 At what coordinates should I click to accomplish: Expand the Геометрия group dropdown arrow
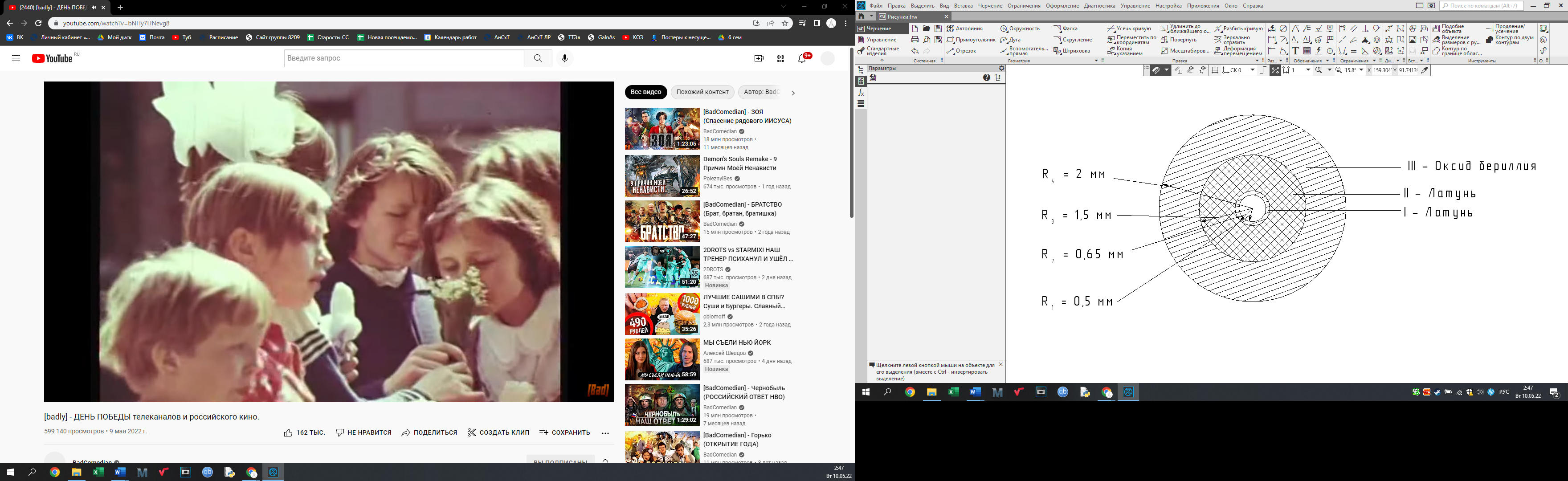pyautogui.click(x=1096, y=61)
